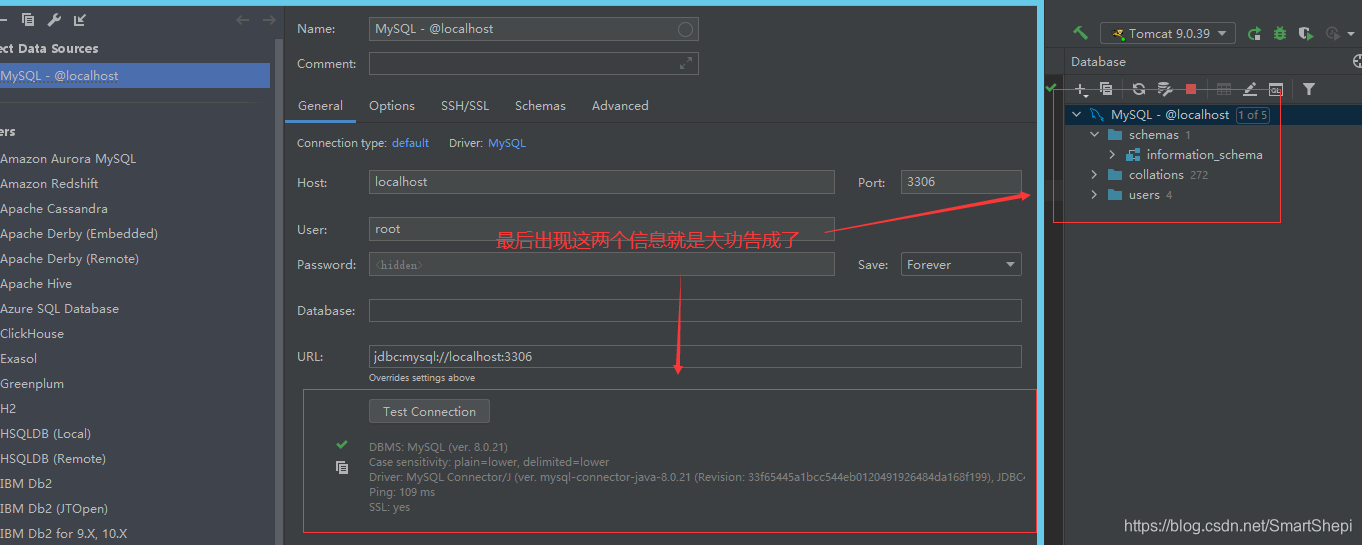The image size is (1362, 545).
Task: Expand the information_schema node
Action: coord(1112,154)
